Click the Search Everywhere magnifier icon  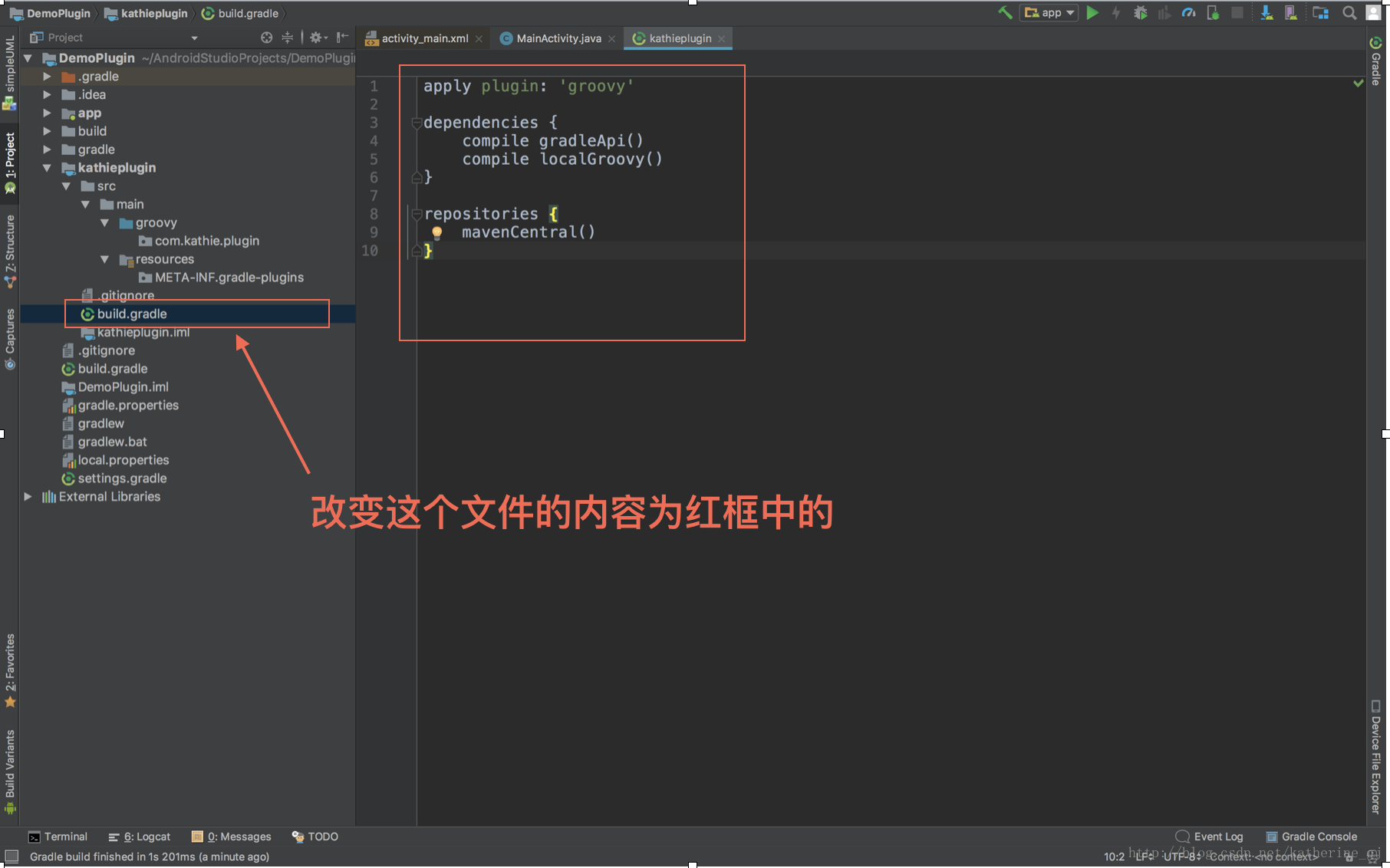coord(1349,12)
